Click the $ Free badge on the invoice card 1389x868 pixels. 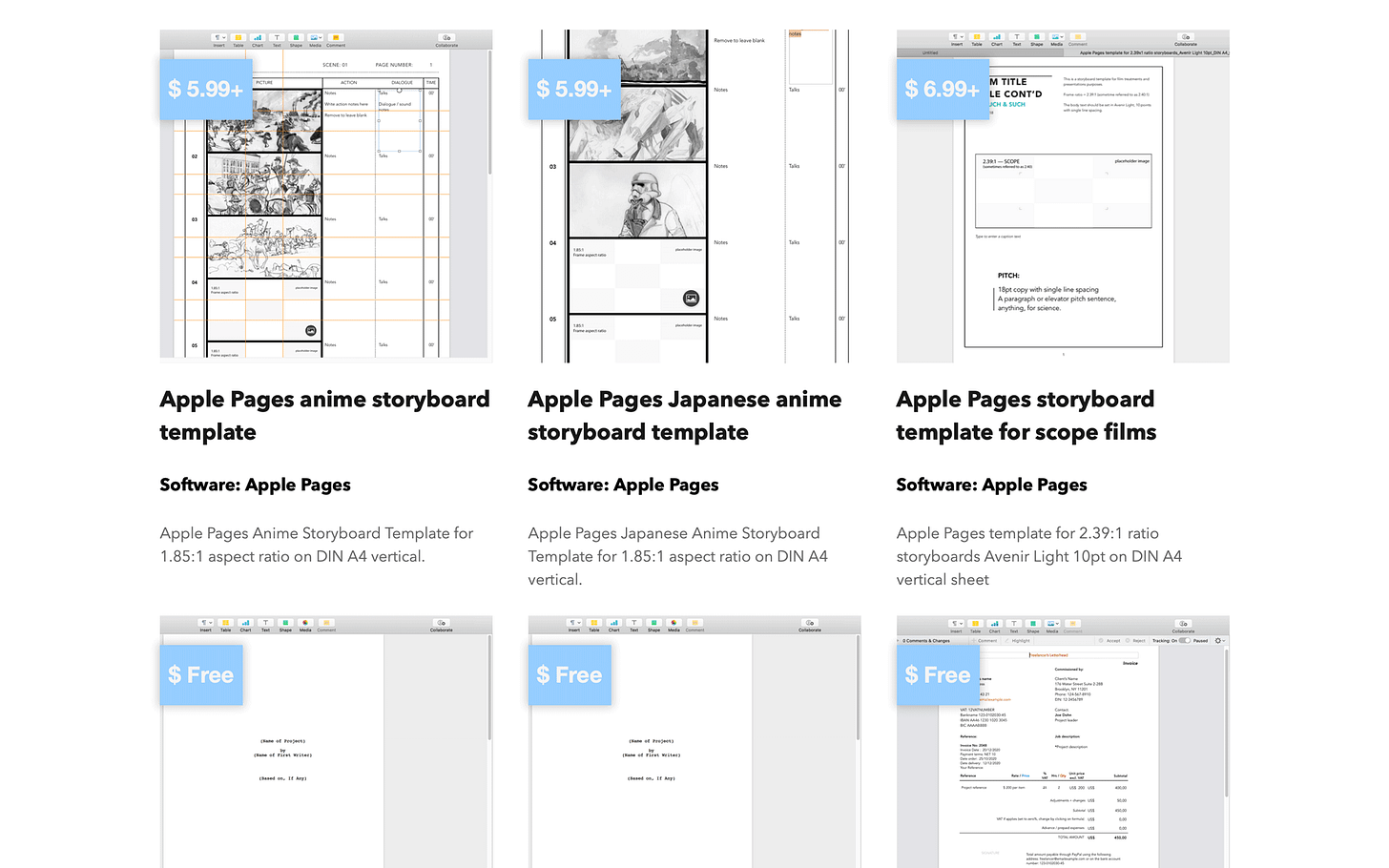938,674
